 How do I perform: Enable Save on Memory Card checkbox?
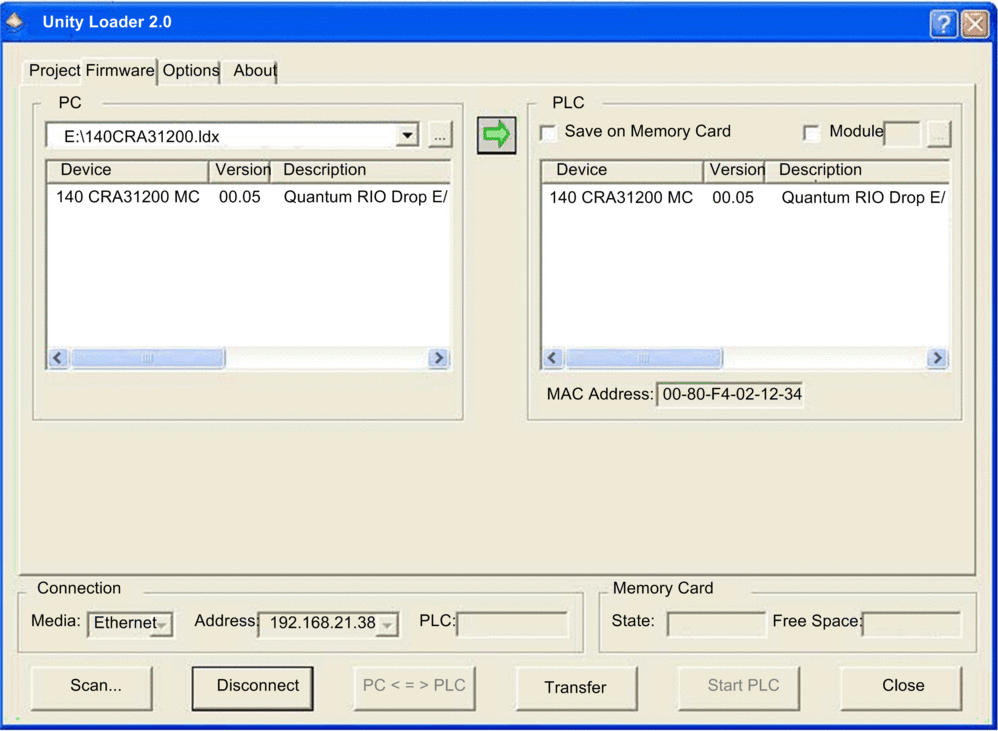coord(547,132)
